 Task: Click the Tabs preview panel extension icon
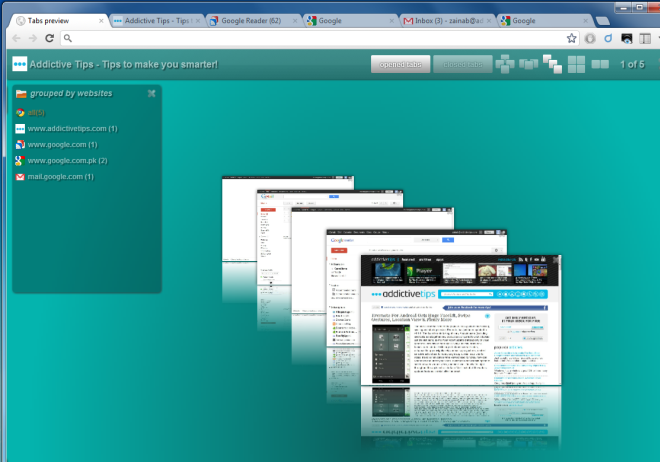(645, 39)
